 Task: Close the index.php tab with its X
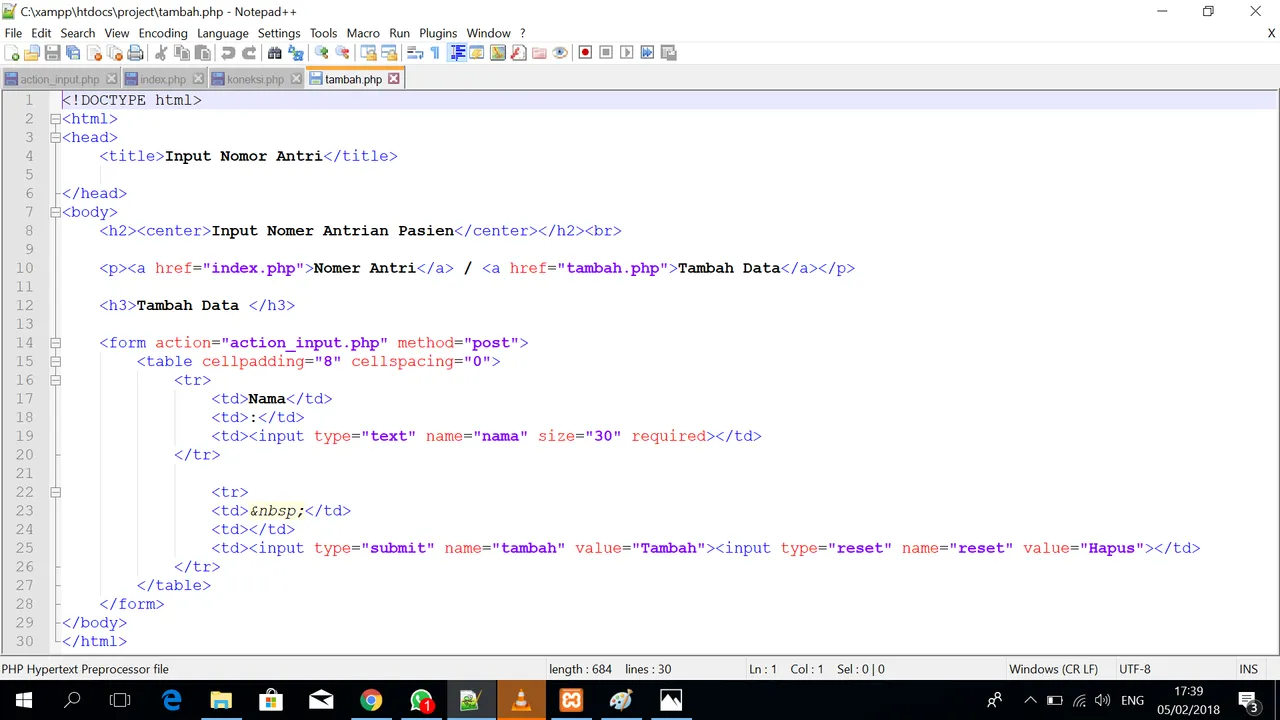coord(198,79)
